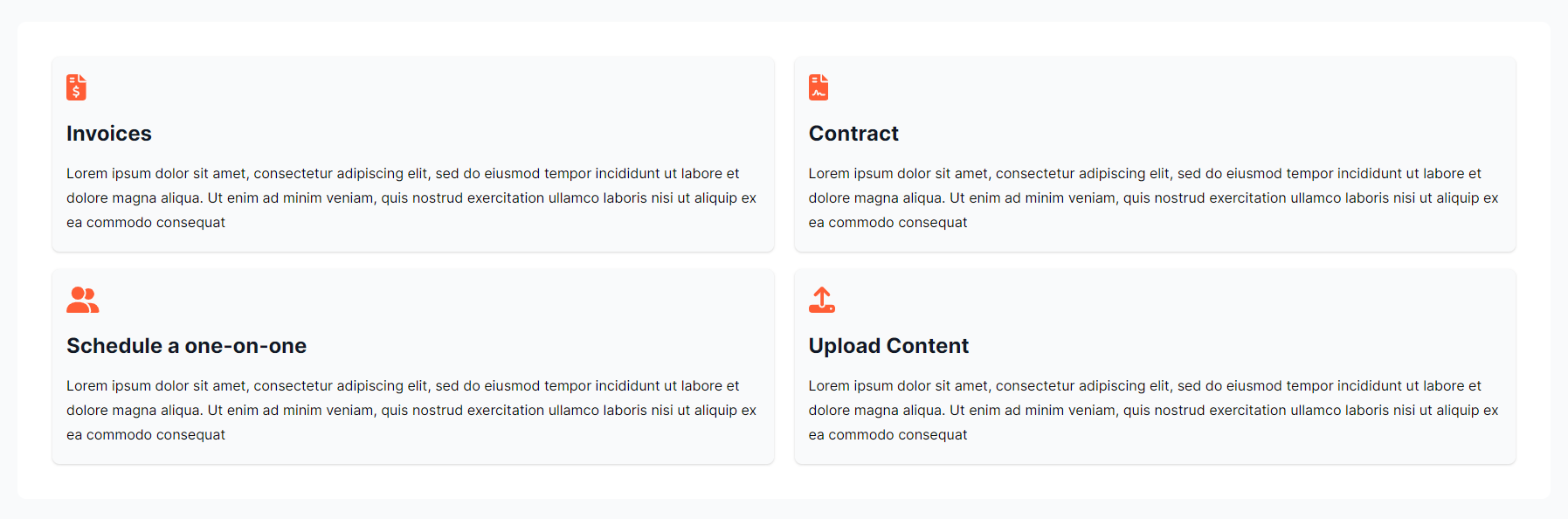Viewport: 1568px width, 519px height.
Task: Open the Invoices card
Action: click(x=413, y=155)
